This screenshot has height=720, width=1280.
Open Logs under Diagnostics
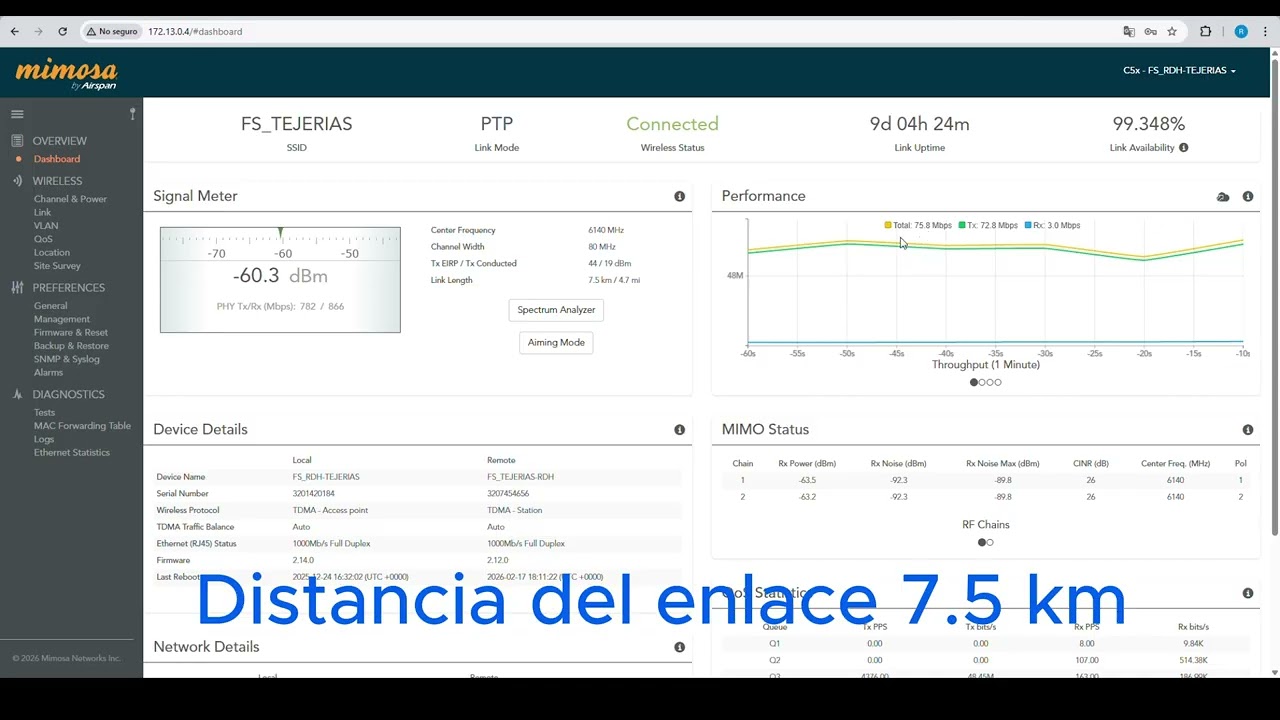(44, 439)
